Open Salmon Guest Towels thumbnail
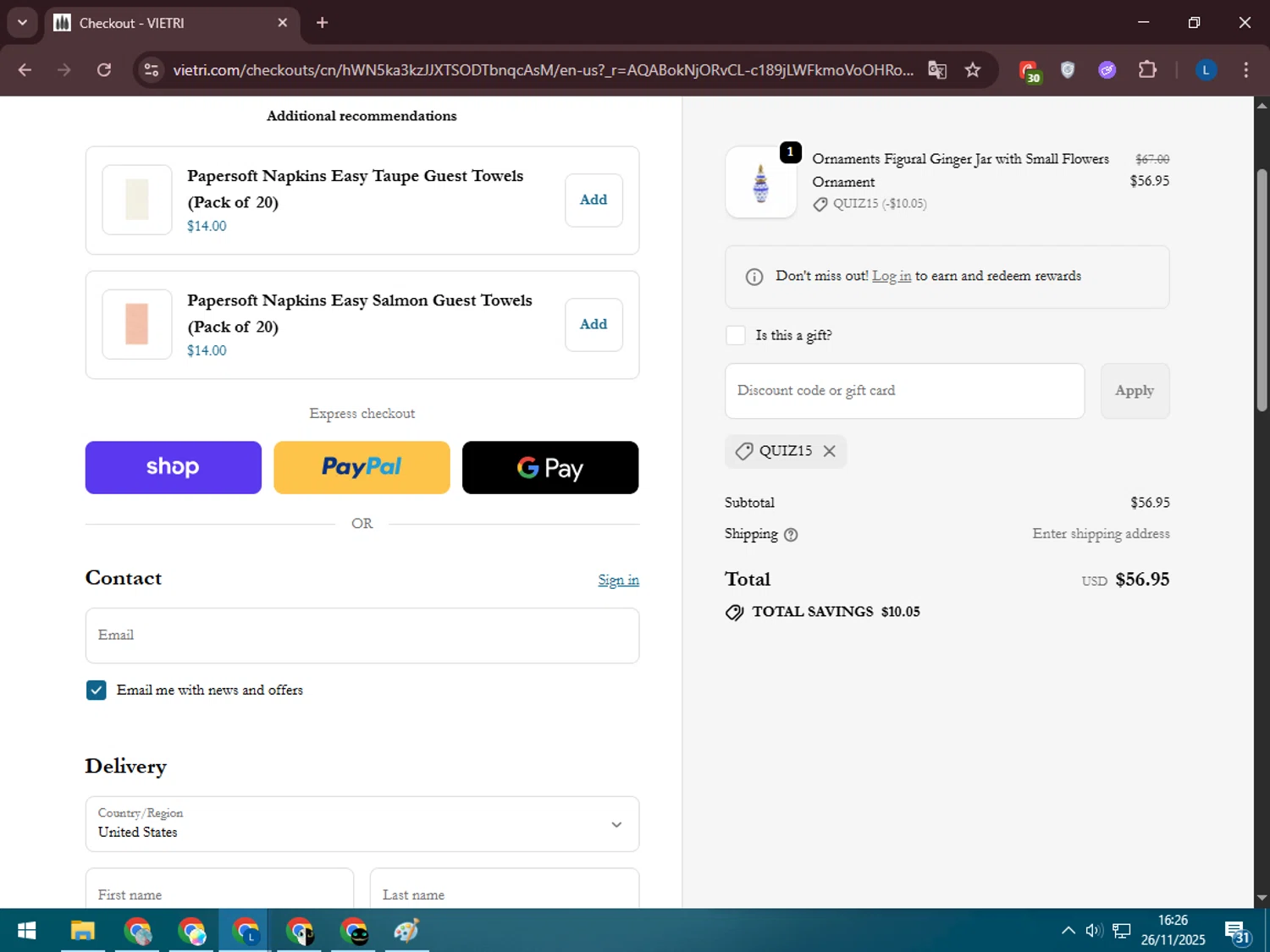The height and width of the screenshot is (952, 1270). pyautogui.click(x=137, y=324)
